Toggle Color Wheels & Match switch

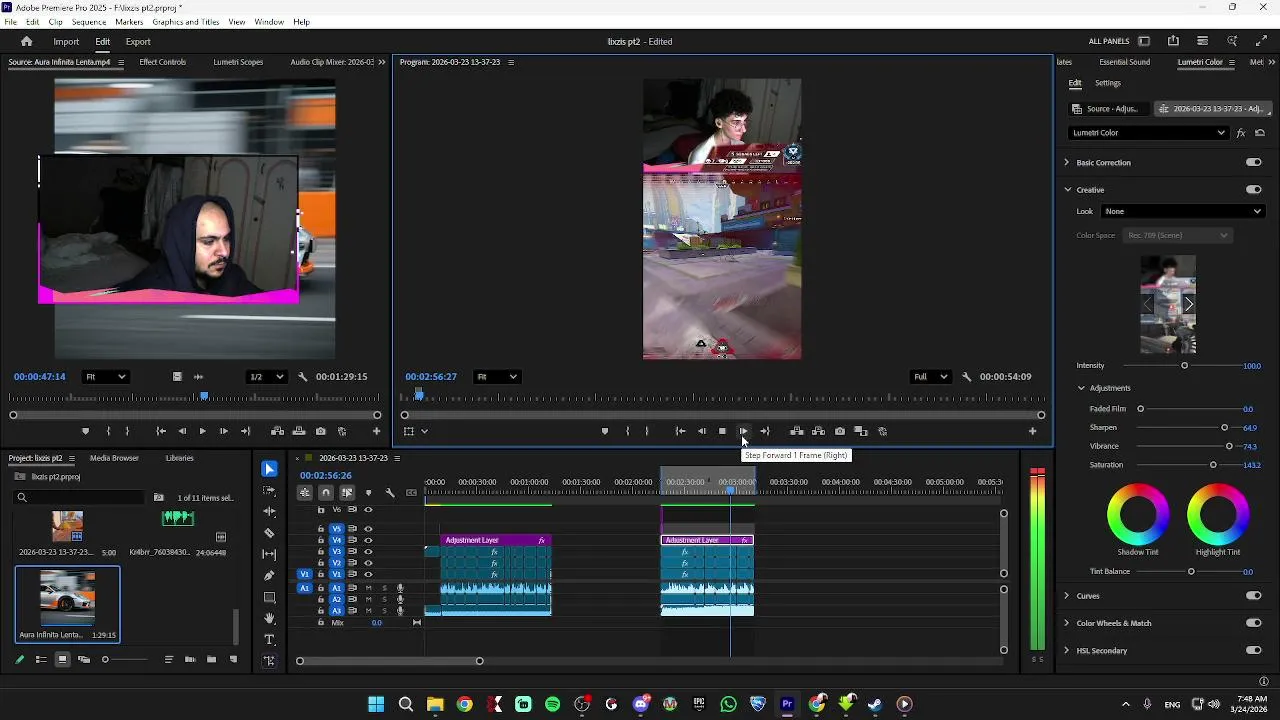click(1253, 623)
